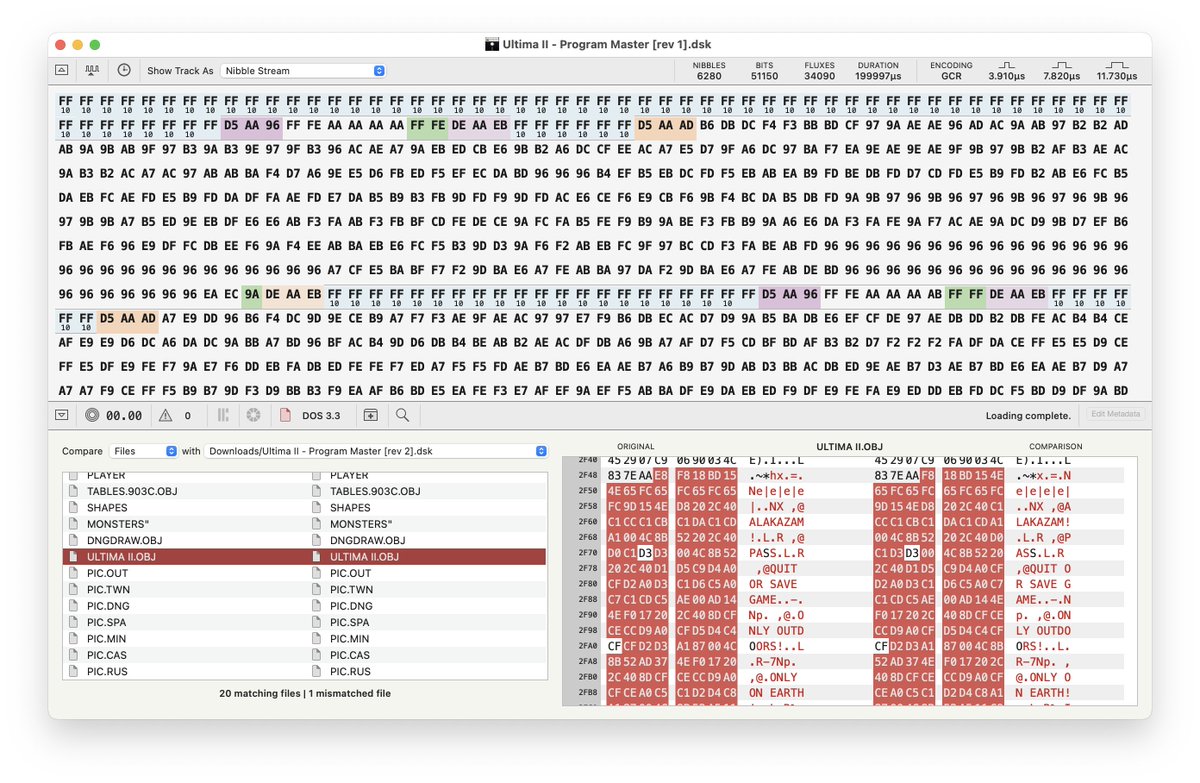This screenshot has width=1200, height=783.
Task: Click the BITS 51150 value
Action: click(764, 76)
